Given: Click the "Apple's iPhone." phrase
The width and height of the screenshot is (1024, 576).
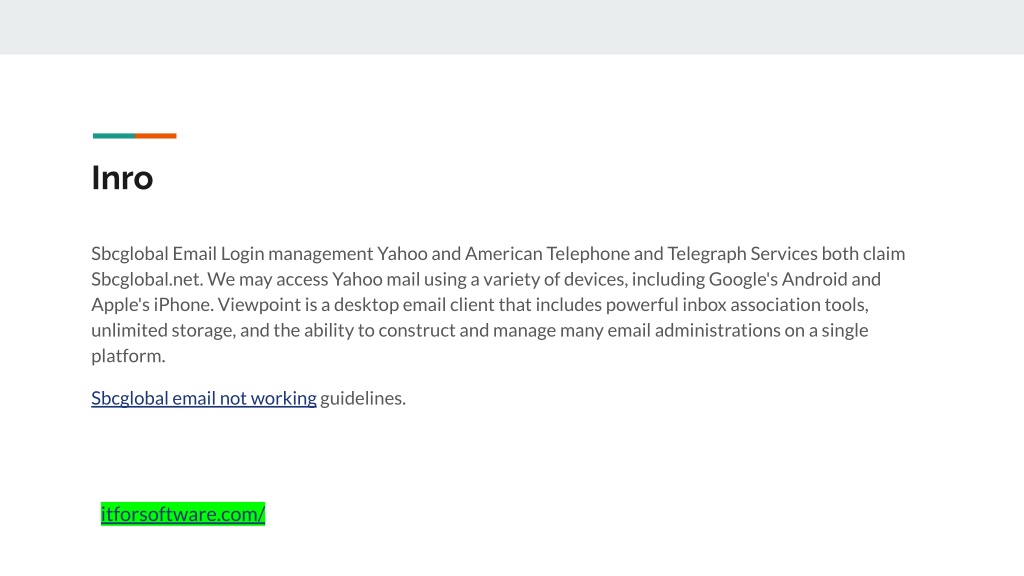Looking at the screenshot, I should (x=152, y=304).
